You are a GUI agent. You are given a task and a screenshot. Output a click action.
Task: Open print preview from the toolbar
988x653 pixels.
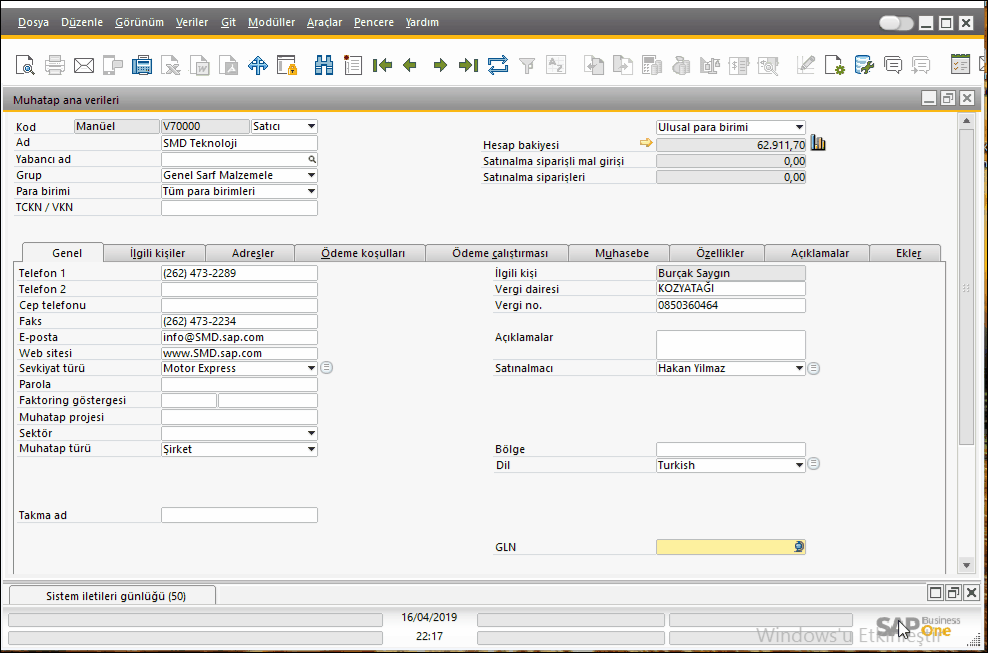26,65
